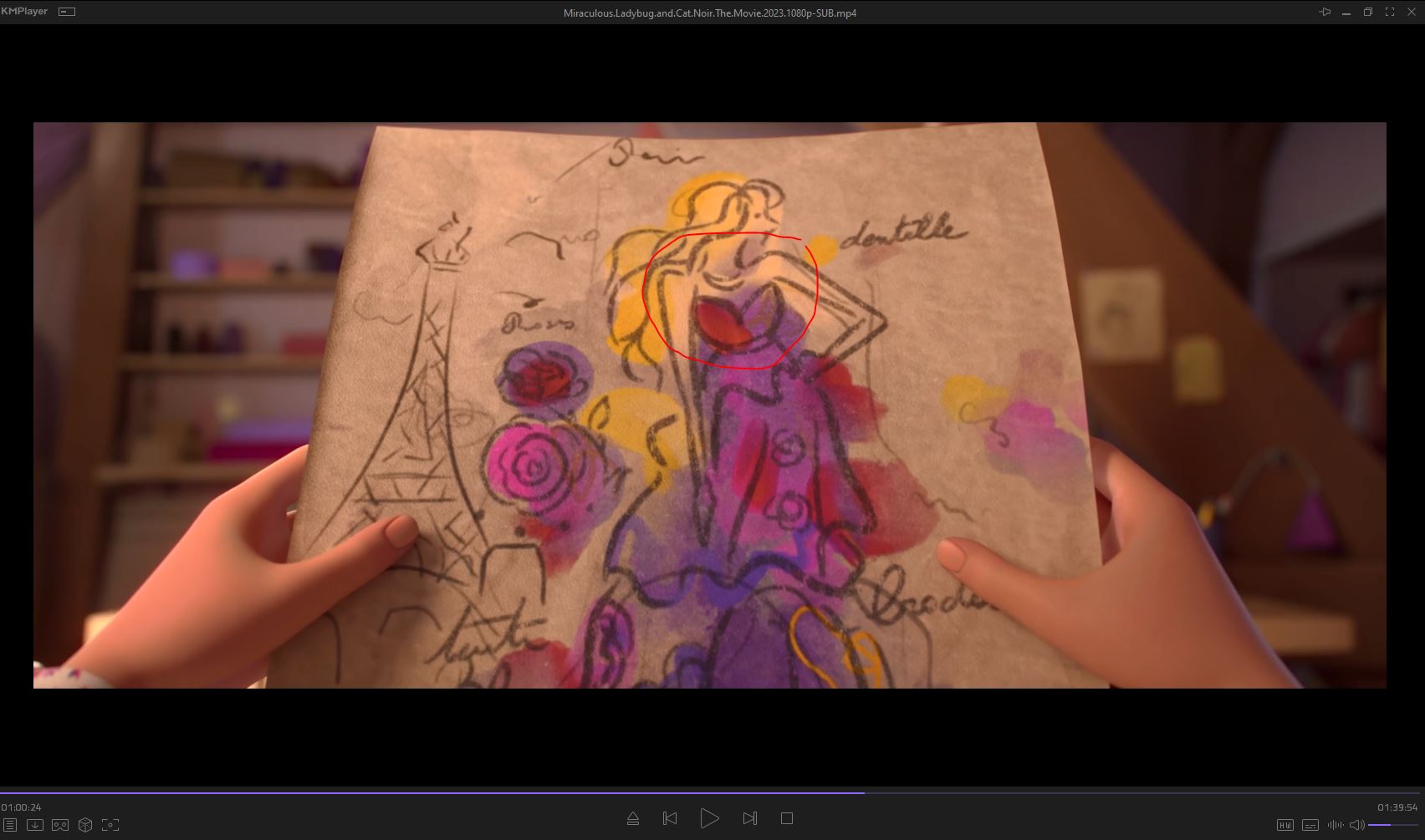This screenshot has width=1425, height=840.
Task: Stop video playback
Action: pyautogui.click(x=786, y=818)
